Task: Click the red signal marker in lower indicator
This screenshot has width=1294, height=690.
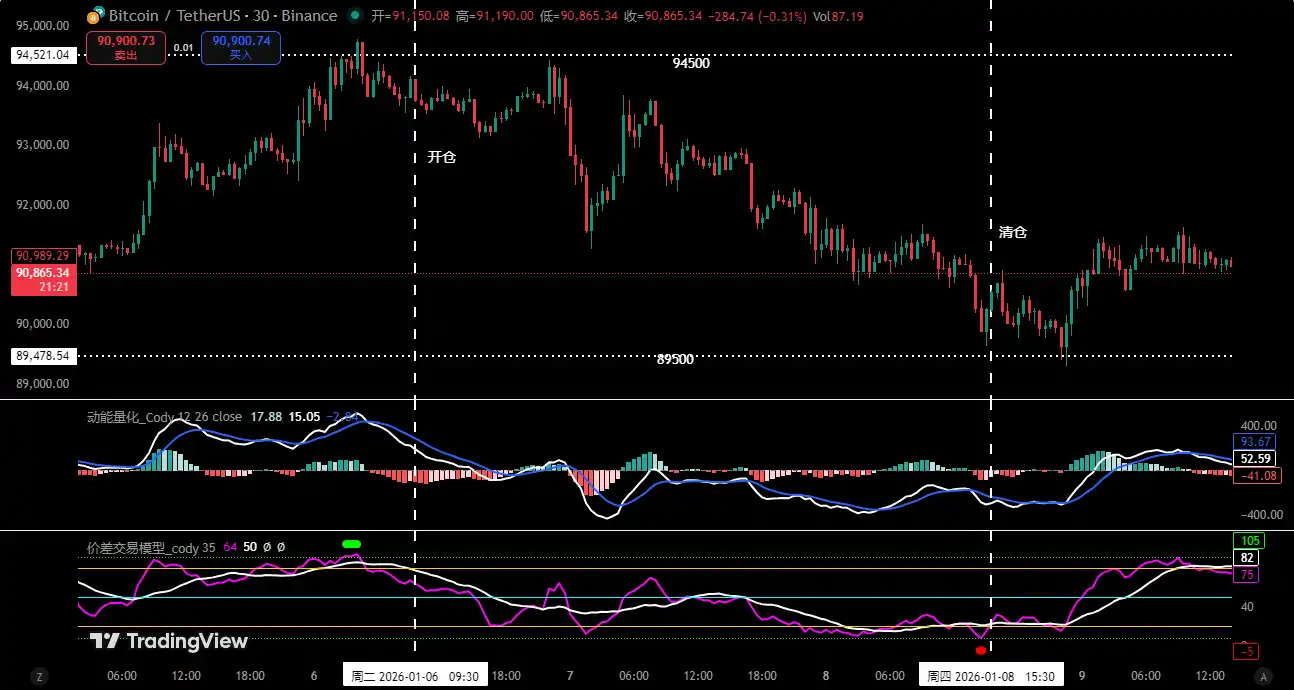Action: [x=980, y=650]
